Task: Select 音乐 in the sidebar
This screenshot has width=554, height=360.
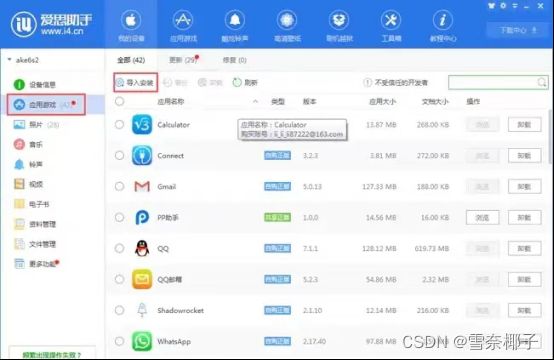Action: 28,144
